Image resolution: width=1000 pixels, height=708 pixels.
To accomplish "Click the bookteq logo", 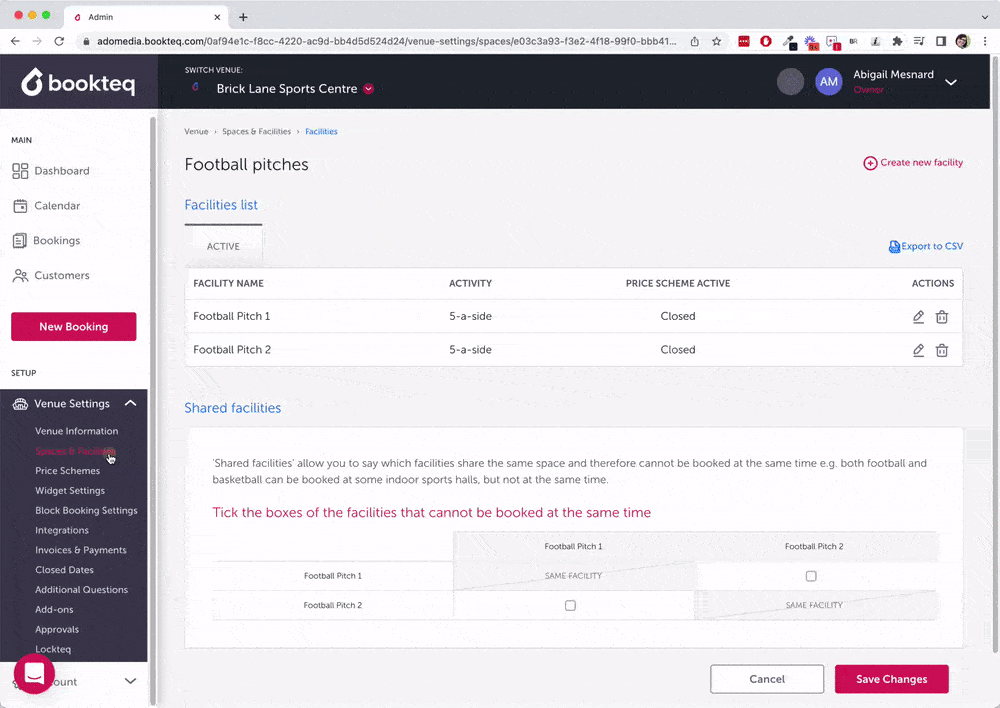I will [78, 83].
